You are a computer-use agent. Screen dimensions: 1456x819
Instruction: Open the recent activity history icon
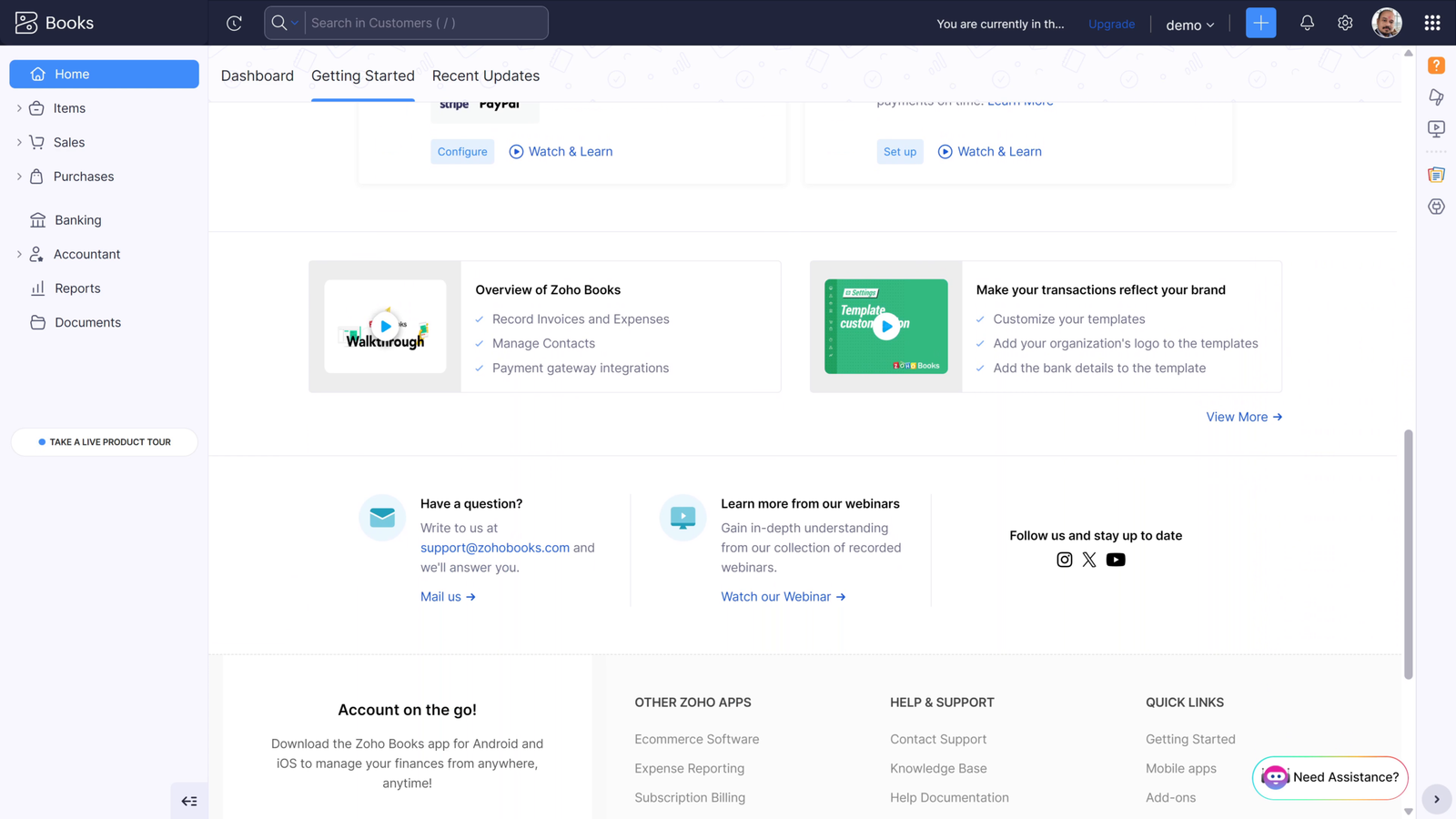(x=234, y=23)
